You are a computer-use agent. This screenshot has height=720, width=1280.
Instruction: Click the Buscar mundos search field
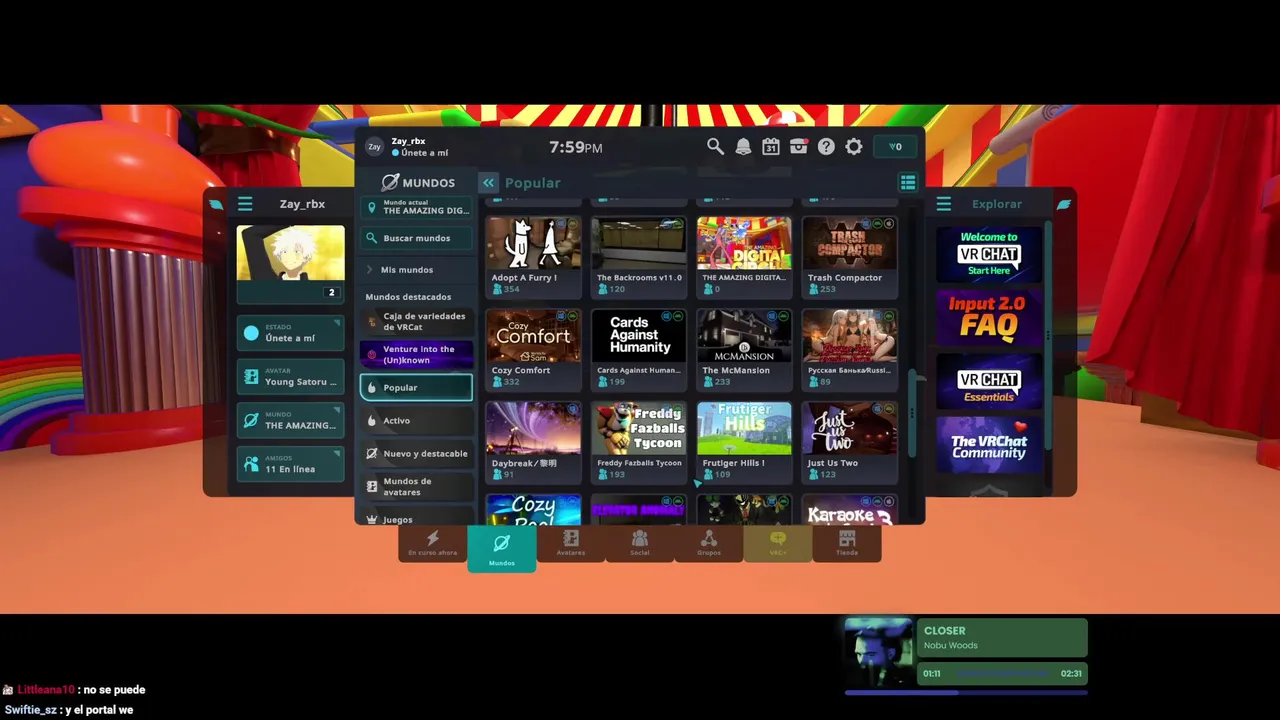tap(417, 238)
